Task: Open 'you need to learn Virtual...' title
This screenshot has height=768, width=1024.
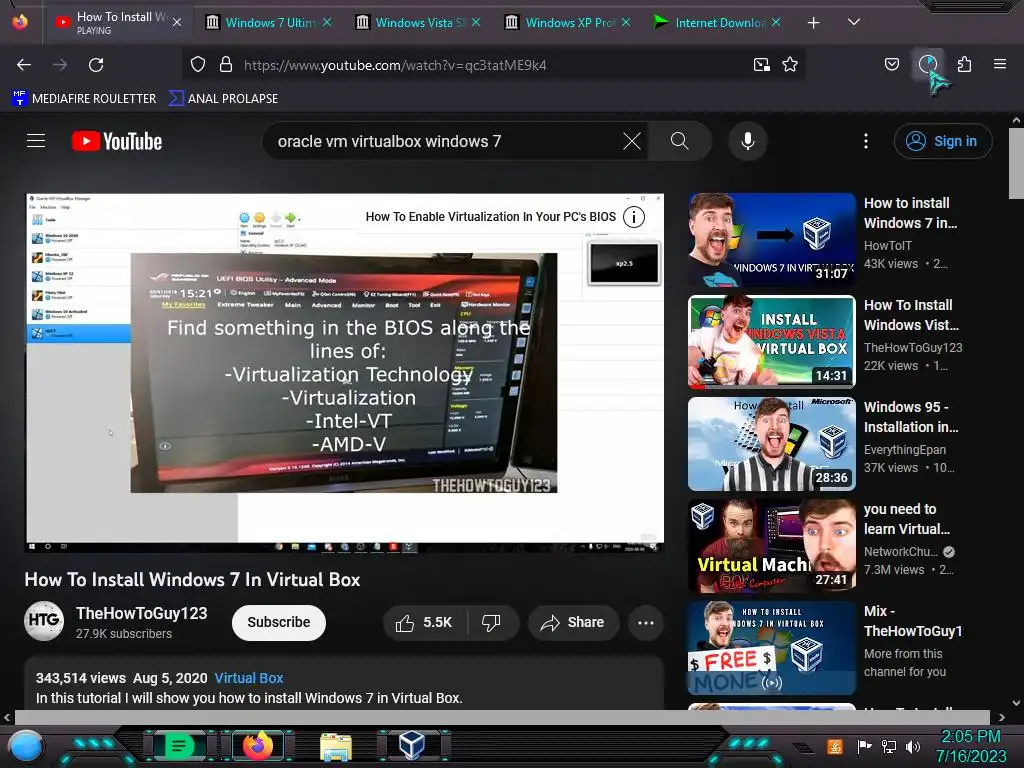Action: 907,519
